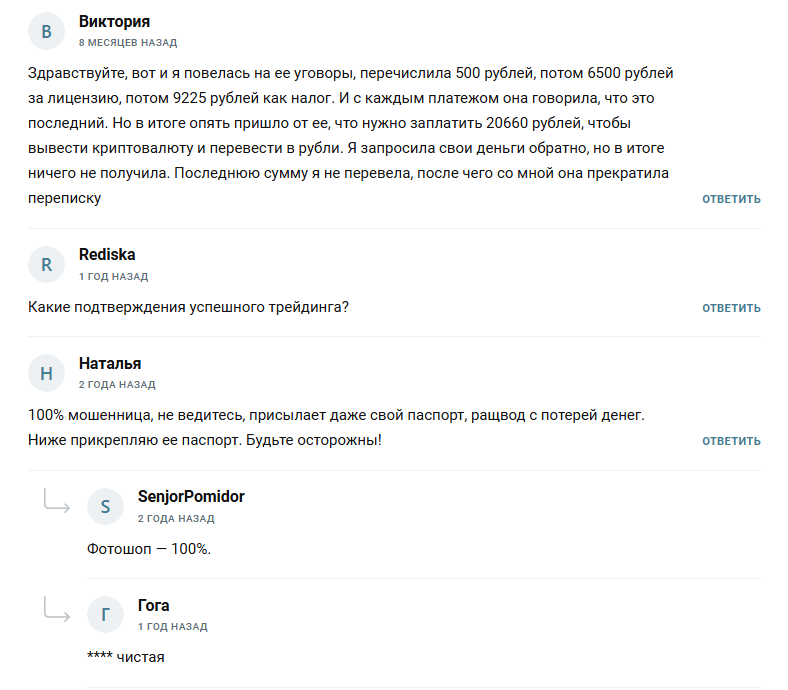Open the SenjorPomidor username

[x=191, y=497]
